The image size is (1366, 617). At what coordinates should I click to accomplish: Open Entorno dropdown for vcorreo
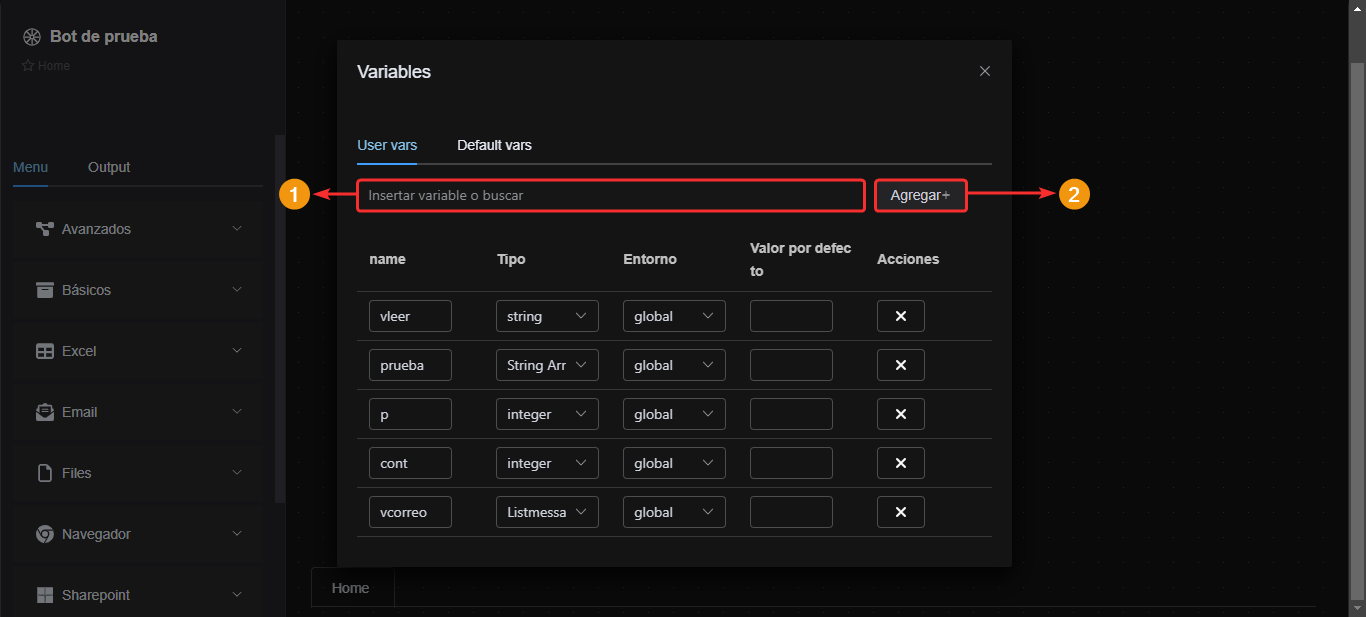pyautogui.click(x=674, y=512)
